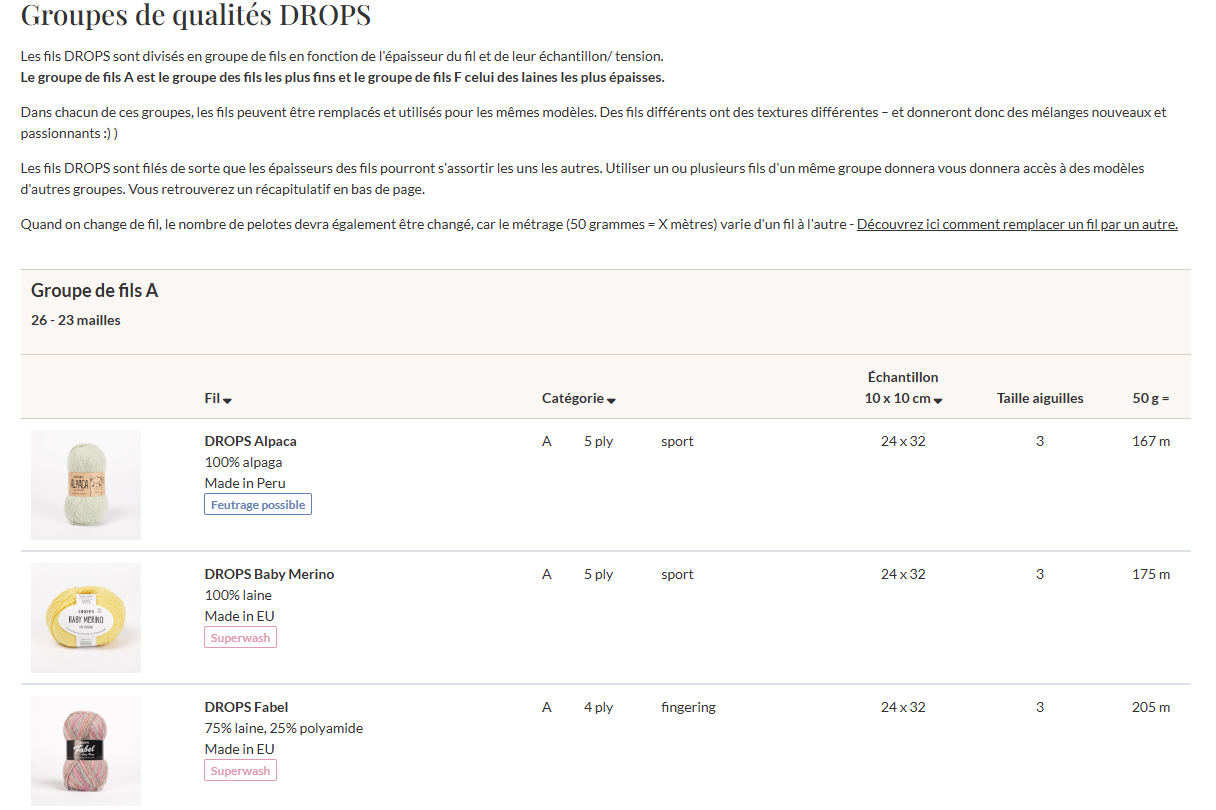Select the 205 m value for Fabel

tap(1151, 707)
